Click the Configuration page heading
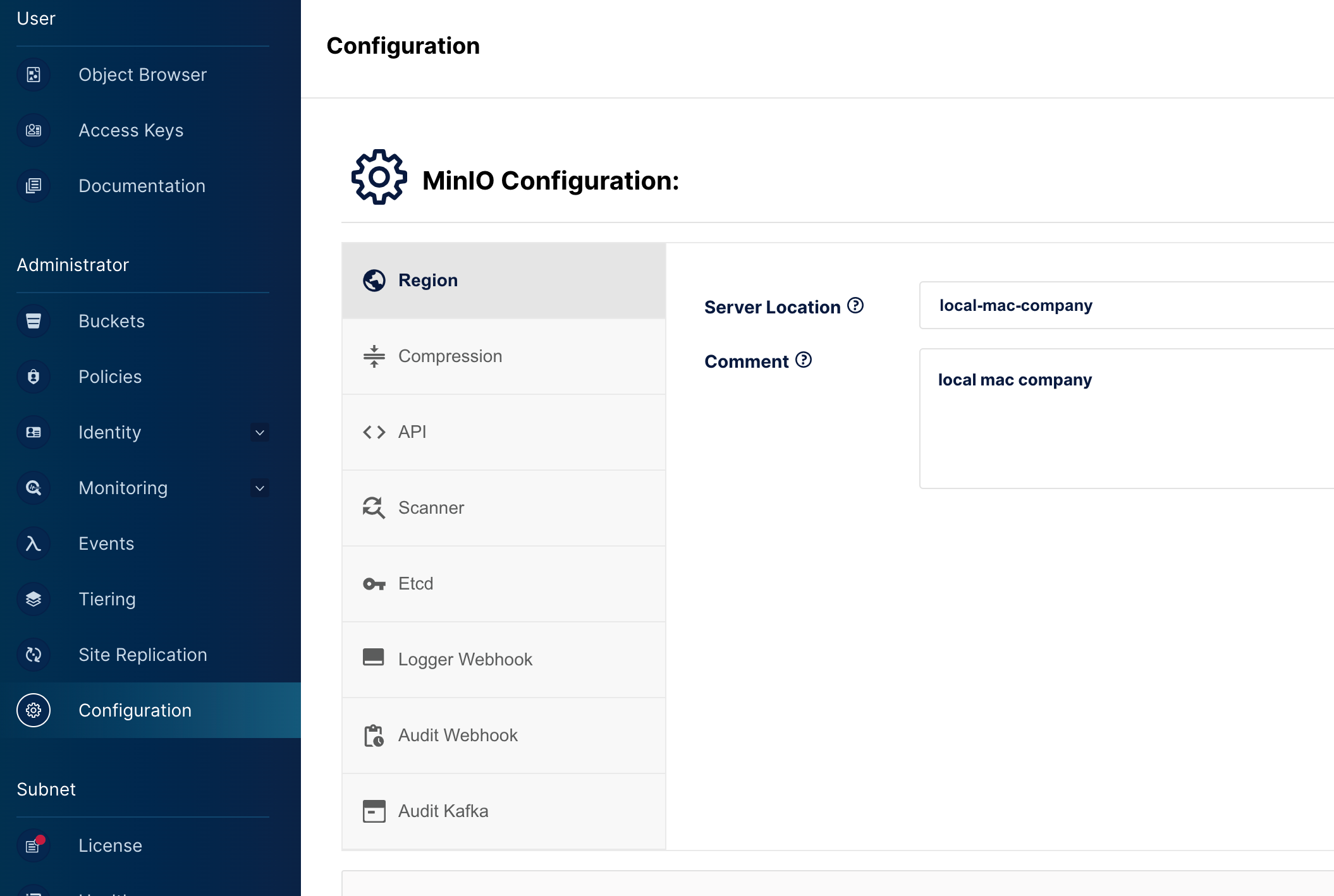 tap(403, 46)
